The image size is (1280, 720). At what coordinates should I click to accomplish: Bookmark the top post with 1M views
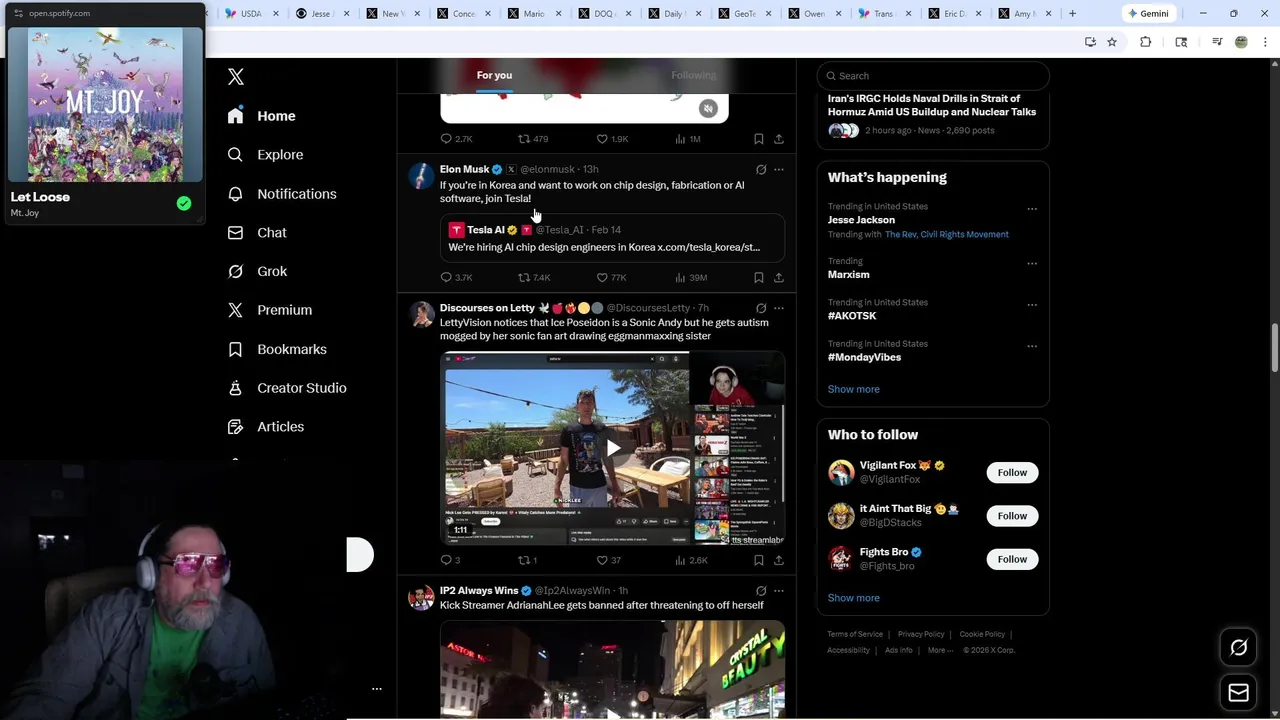[759, 139]
